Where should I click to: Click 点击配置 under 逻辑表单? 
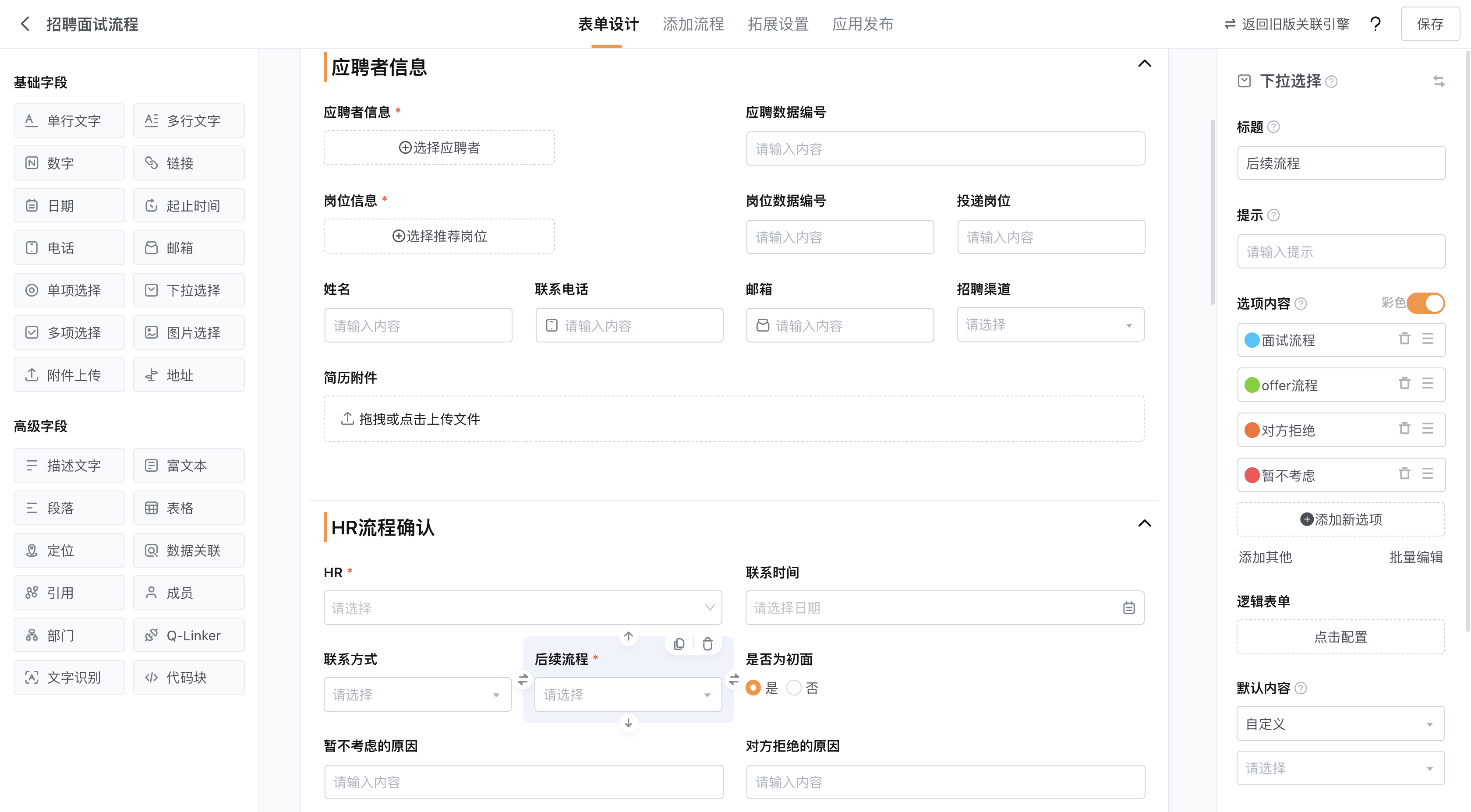pos(1340,637)
